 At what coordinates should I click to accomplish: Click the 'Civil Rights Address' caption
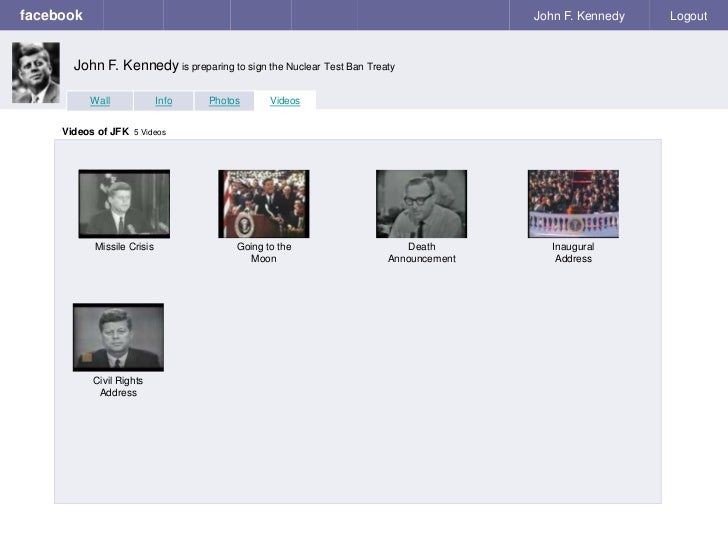118,386
